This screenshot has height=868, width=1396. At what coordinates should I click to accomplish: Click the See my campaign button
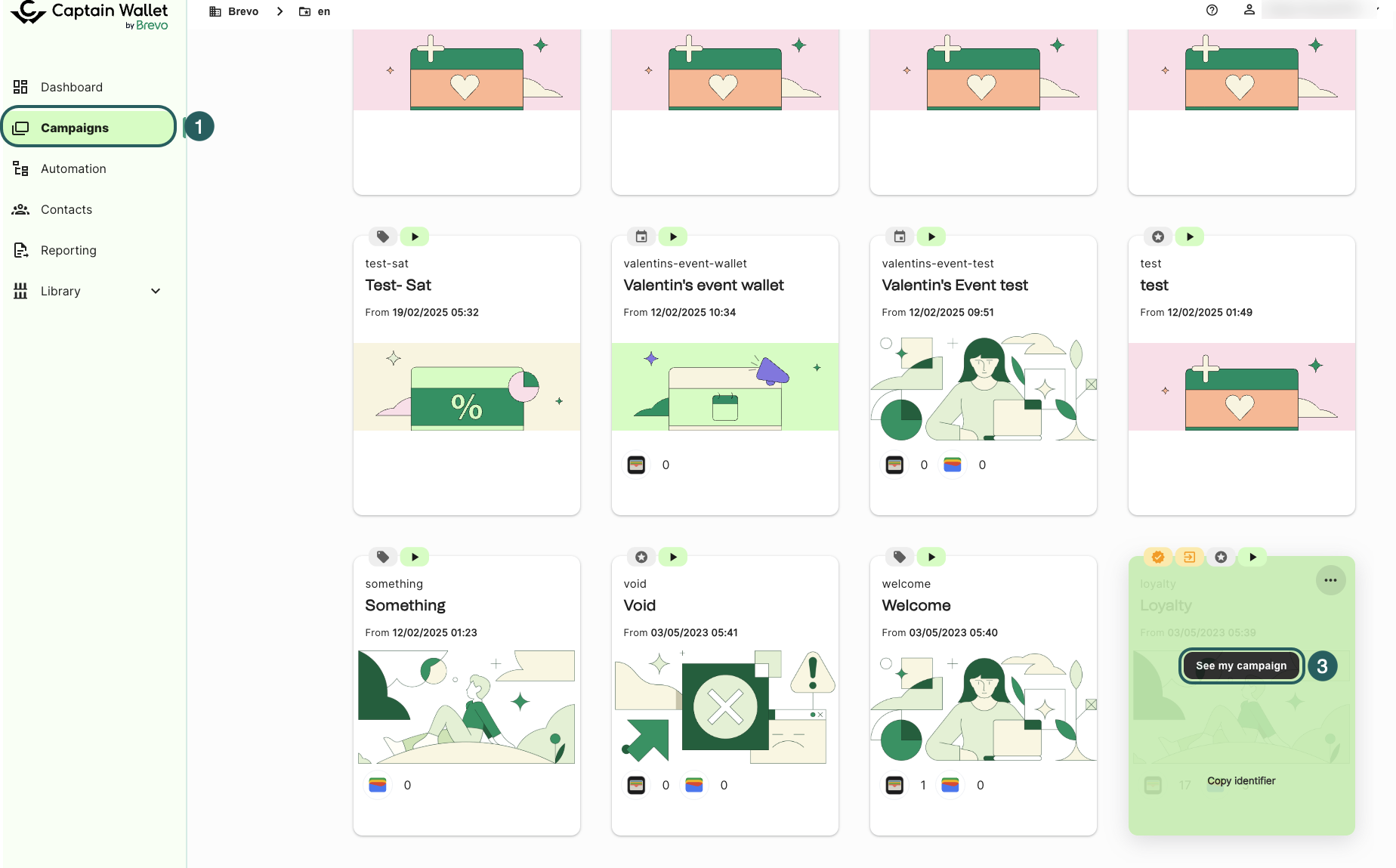pyautogui.click(x=1240, y=666)
